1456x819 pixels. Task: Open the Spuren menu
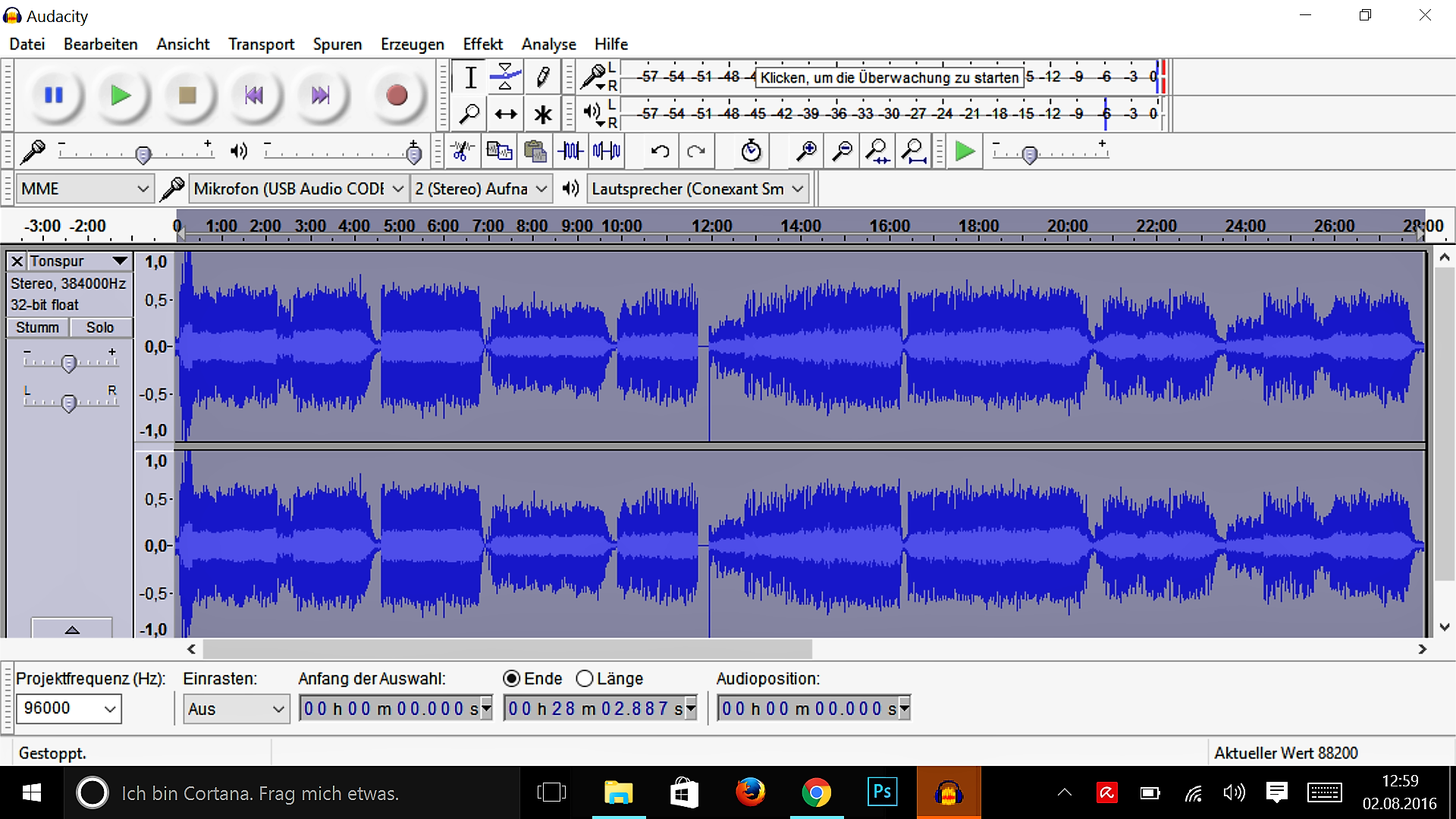(x=337, y=44)
